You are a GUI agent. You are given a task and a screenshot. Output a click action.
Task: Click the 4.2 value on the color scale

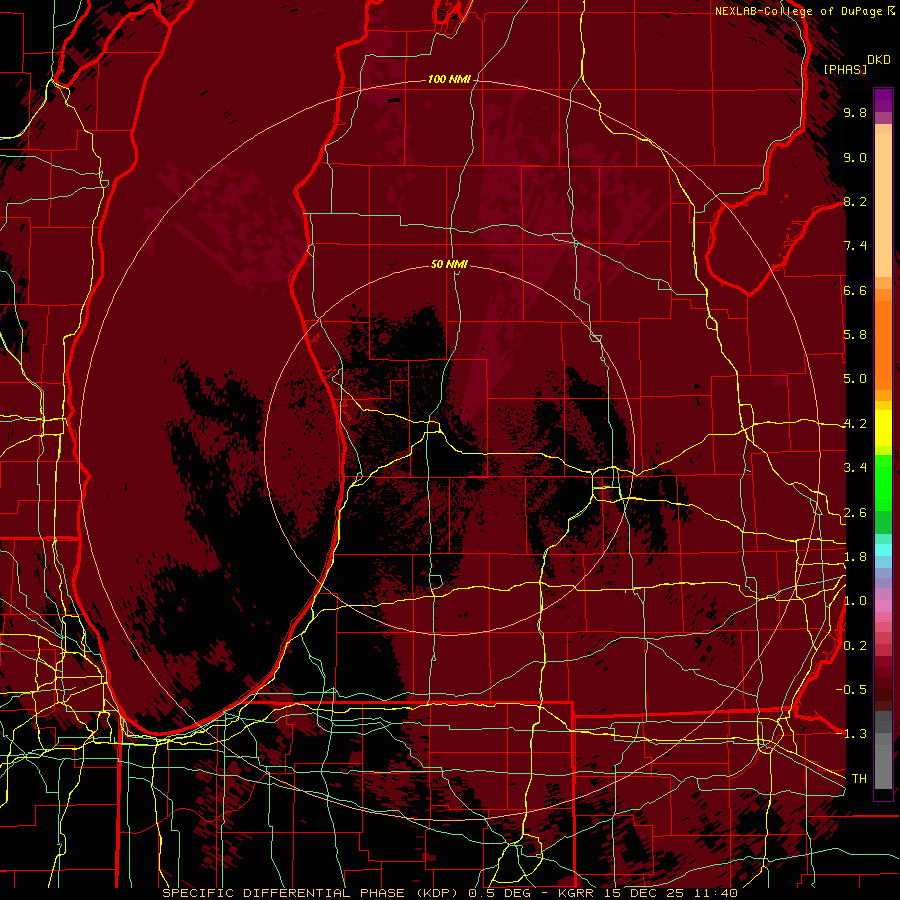pyautogui.click(x=855, y=424)
